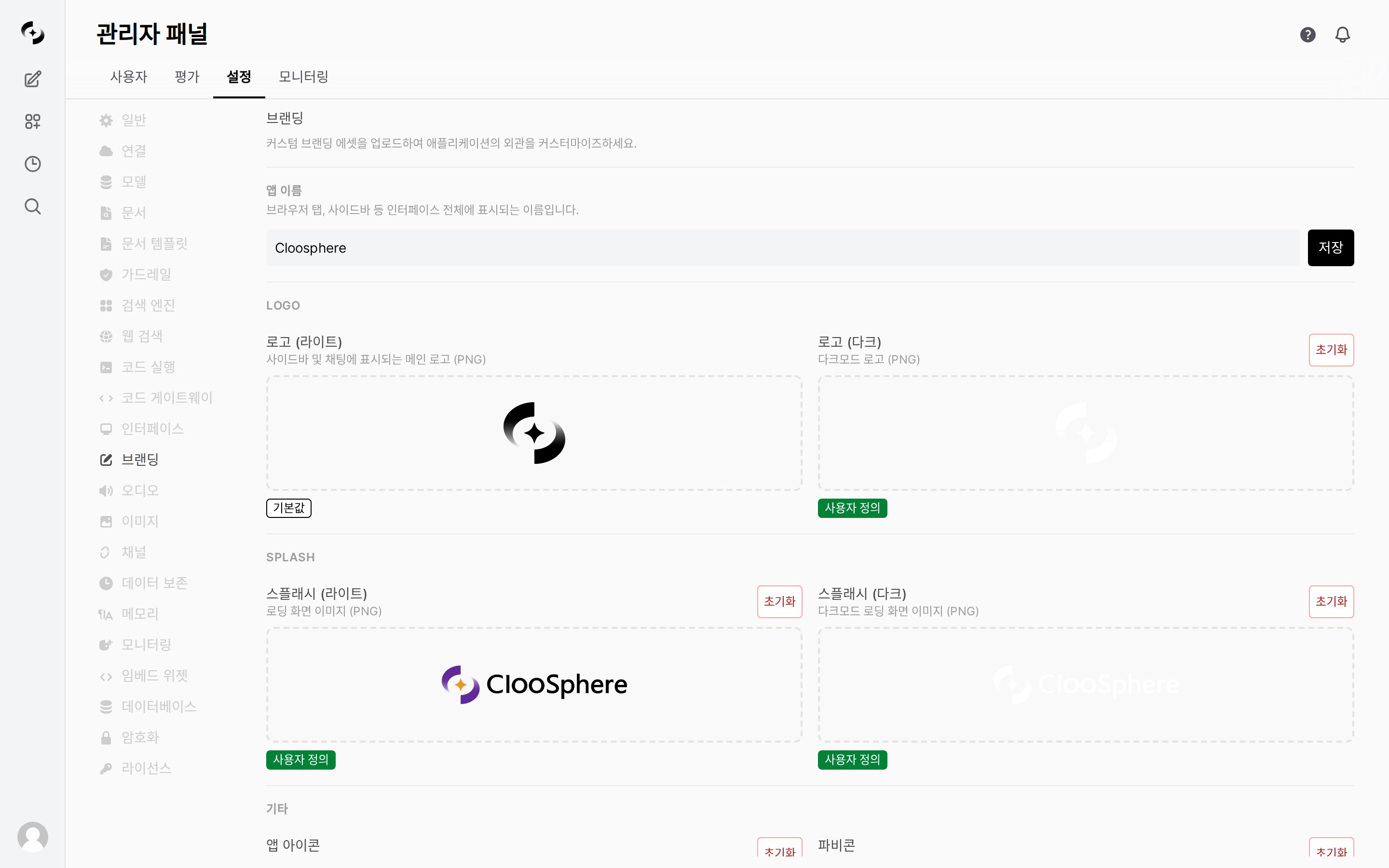
Task: Open 코드 게이트웨이 settings section
Action: click(155, 398)
